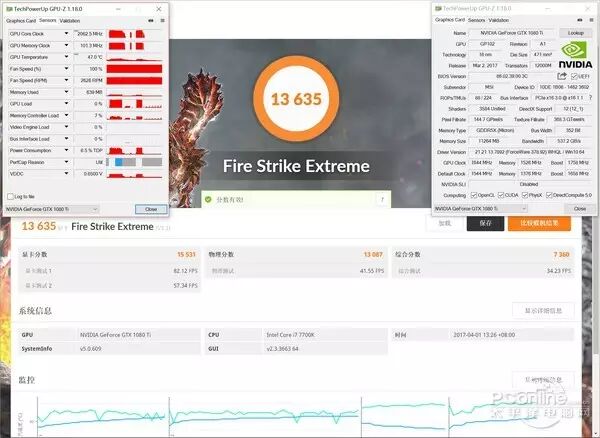The image size is (600, 438).
Task: Open GPU Core Clock sensor dropdown arrow
Action: (x=66, y=34)
